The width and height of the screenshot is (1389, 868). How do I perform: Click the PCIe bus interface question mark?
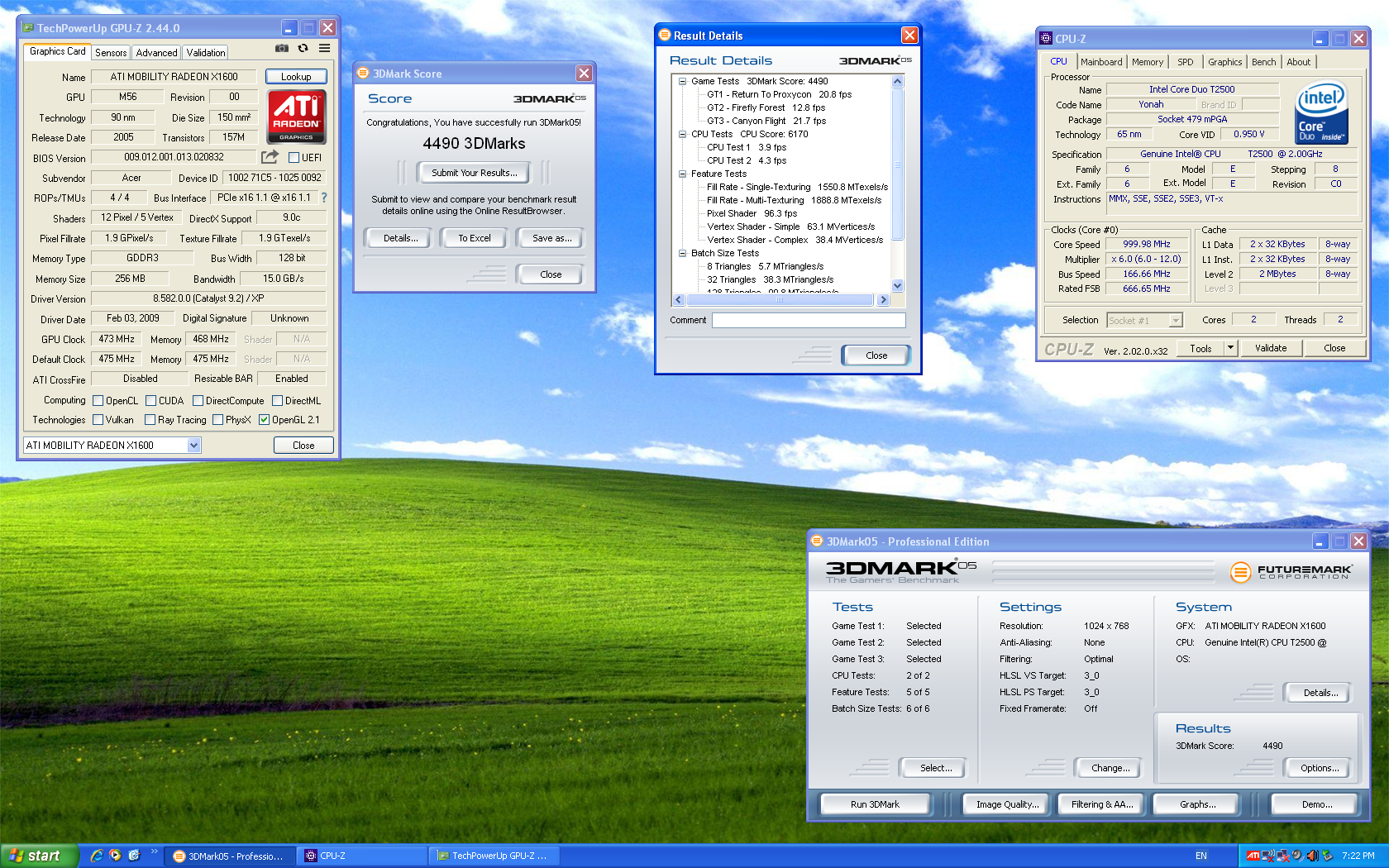(324, 198)
